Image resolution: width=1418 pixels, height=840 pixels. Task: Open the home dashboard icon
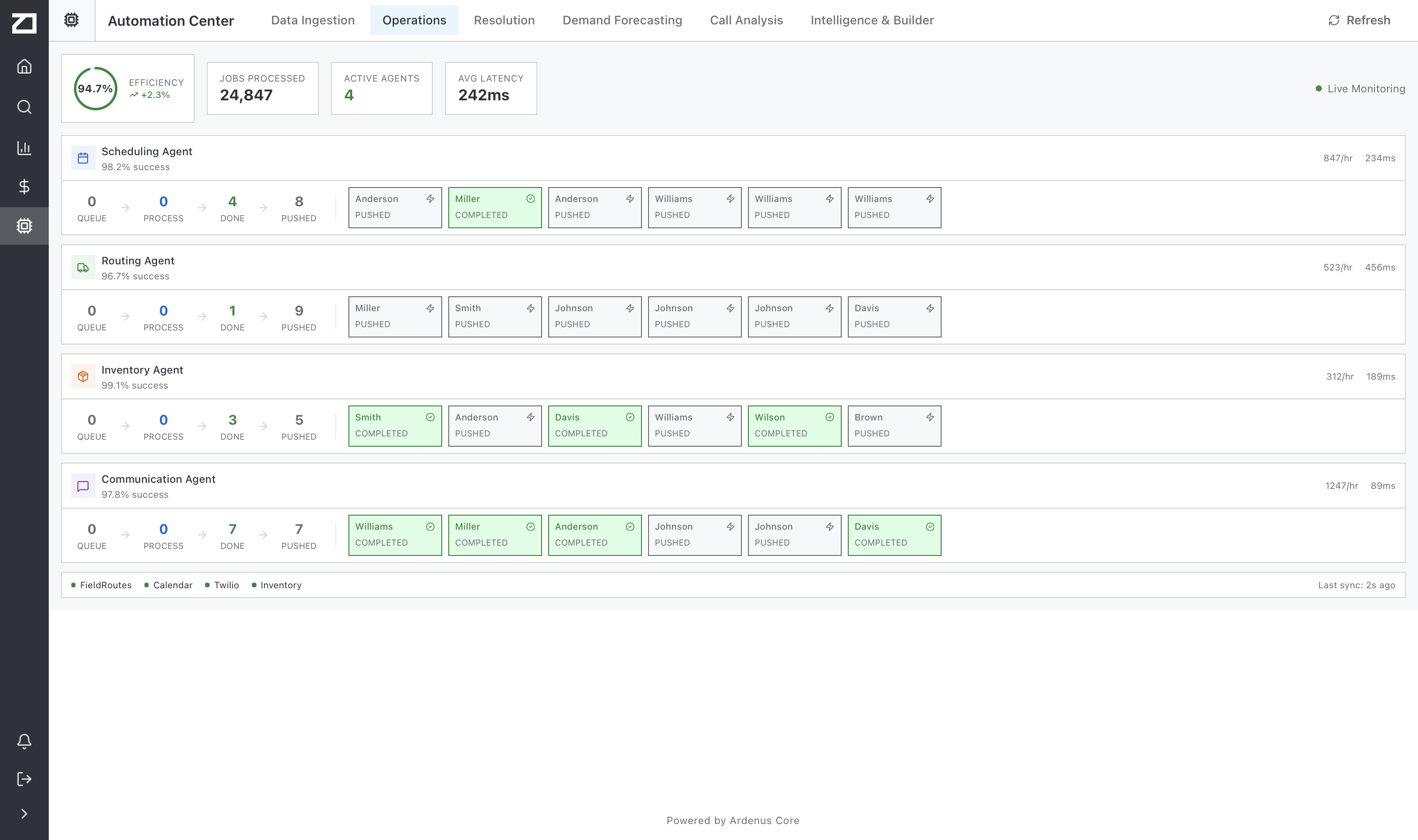(x=24, y=66)
